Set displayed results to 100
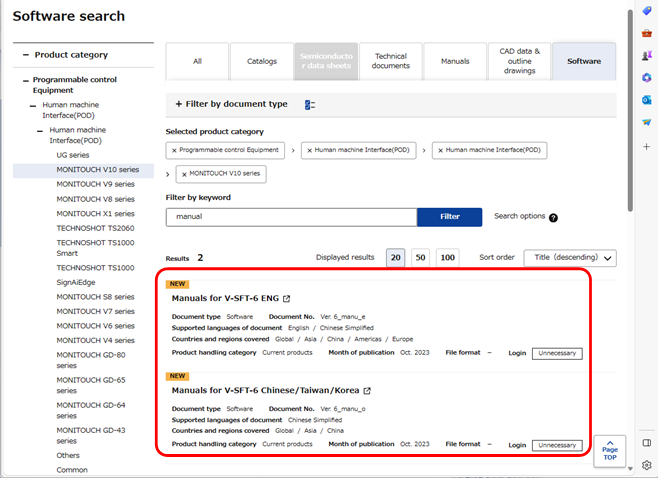 click(x=447, y=257)
